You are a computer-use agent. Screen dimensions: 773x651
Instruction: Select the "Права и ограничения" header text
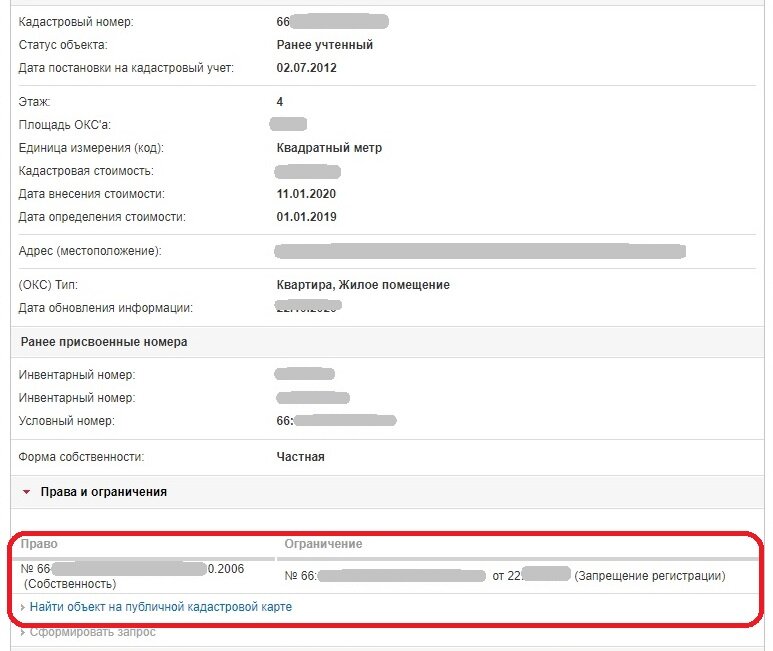[x=104, y=492]
